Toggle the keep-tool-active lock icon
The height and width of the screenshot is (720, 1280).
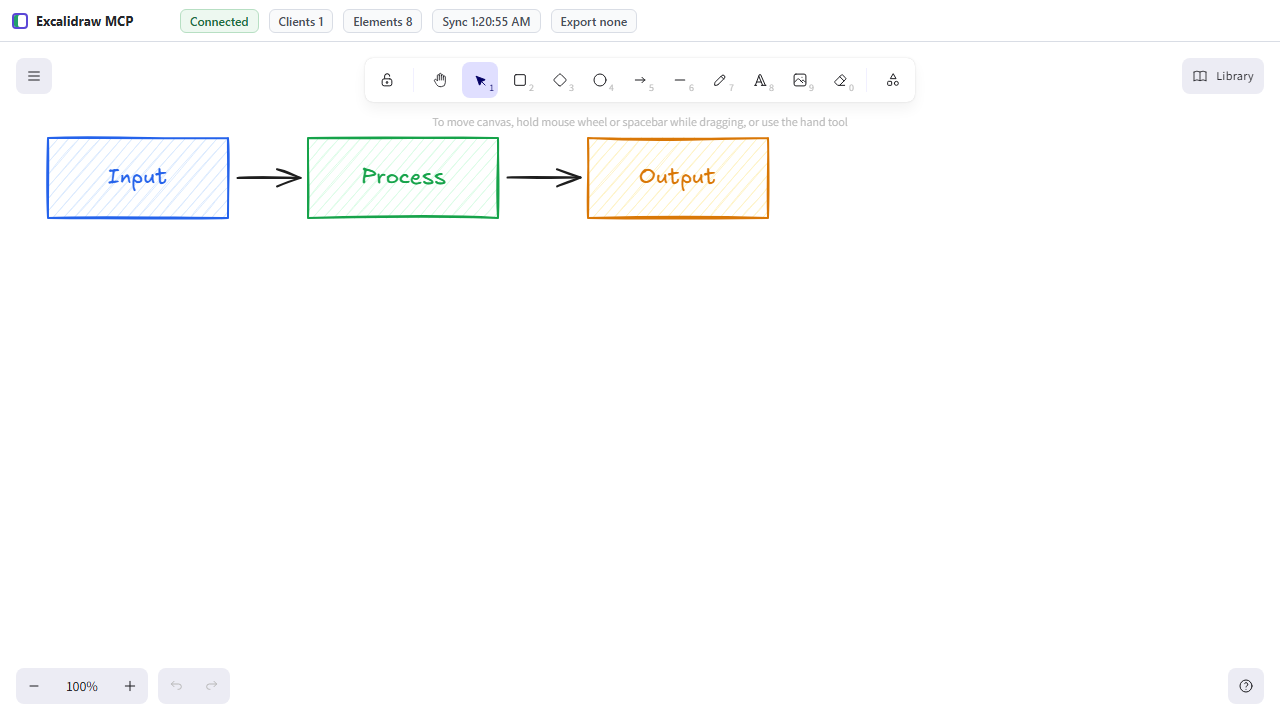pyautogui.click(x=387, y=80)
